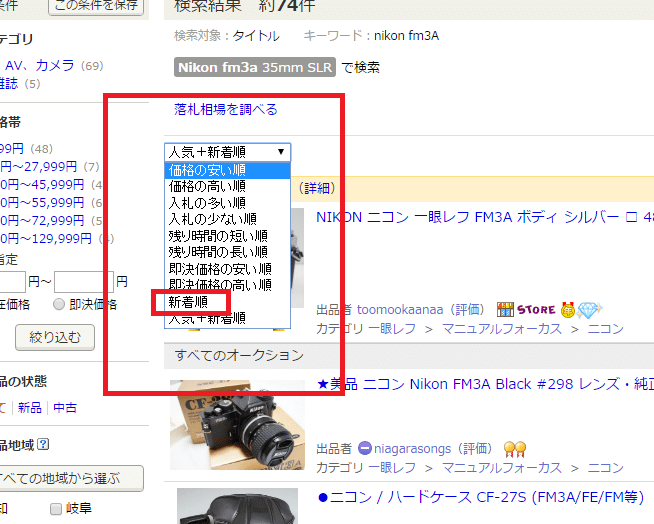
Task: Open the NIKON ニコン 一眼レフ FM3A listing
Action: click(x=485, y=217)
